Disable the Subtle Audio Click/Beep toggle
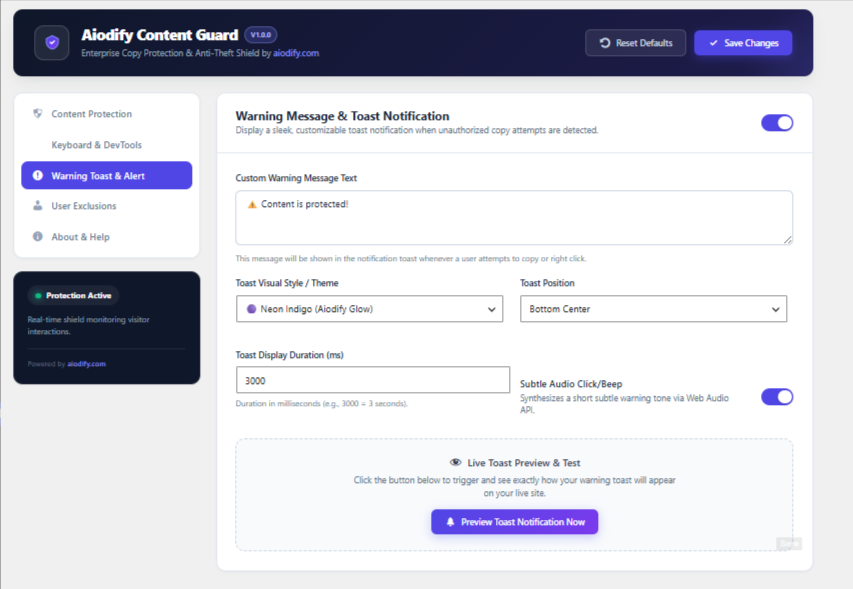This screenshot has width=853, height=589. [x=777, y=397]
